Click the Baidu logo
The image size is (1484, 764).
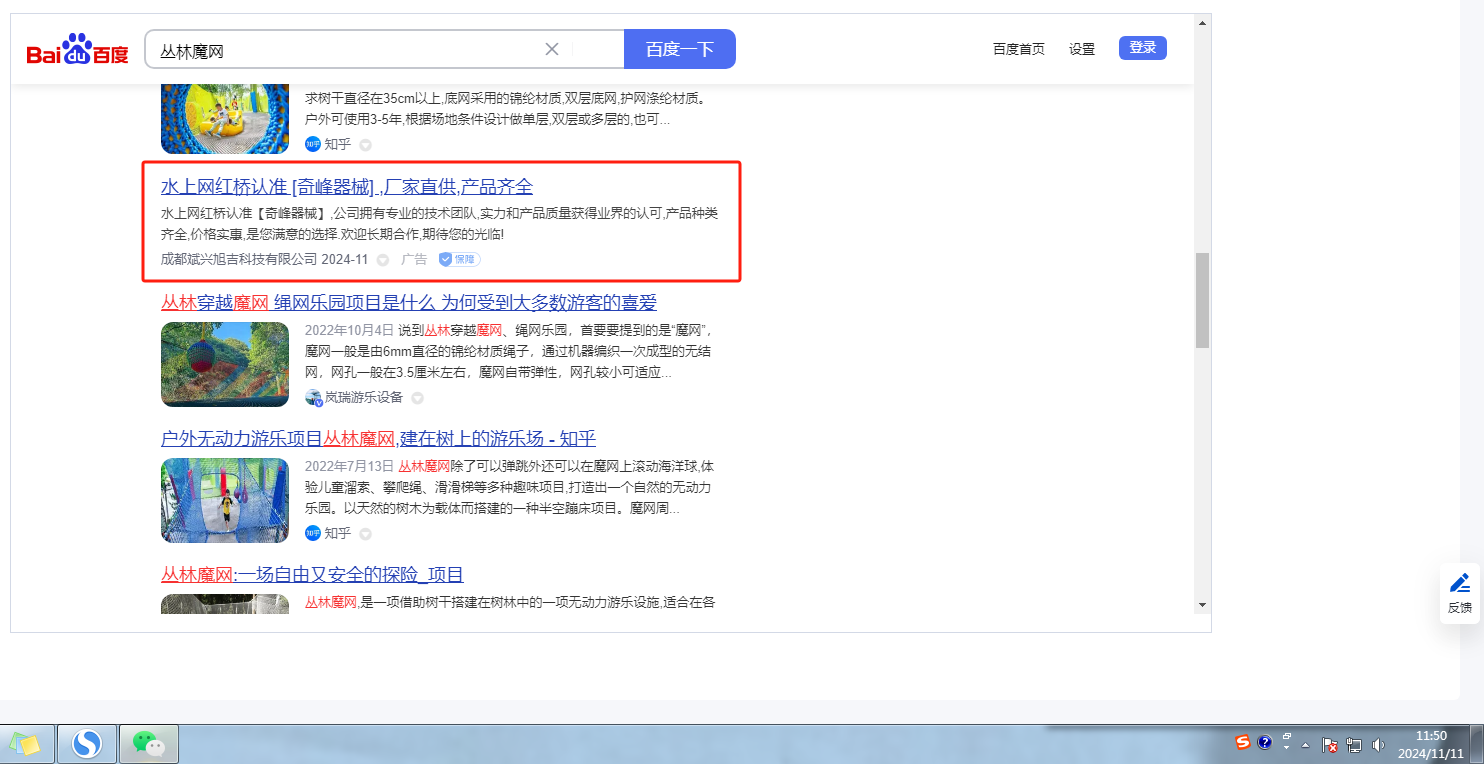(x=77, y=50)
